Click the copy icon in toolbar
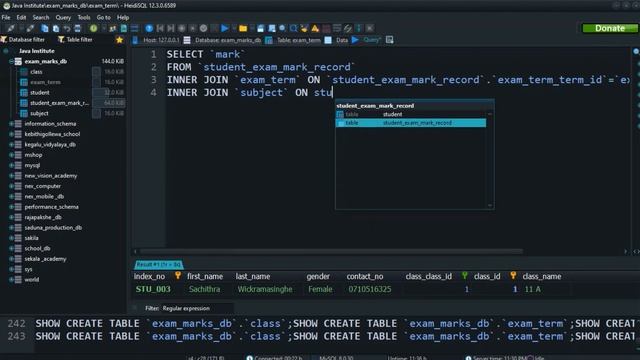This screenshot has width=640, height=360. click(x=44, y=28)
